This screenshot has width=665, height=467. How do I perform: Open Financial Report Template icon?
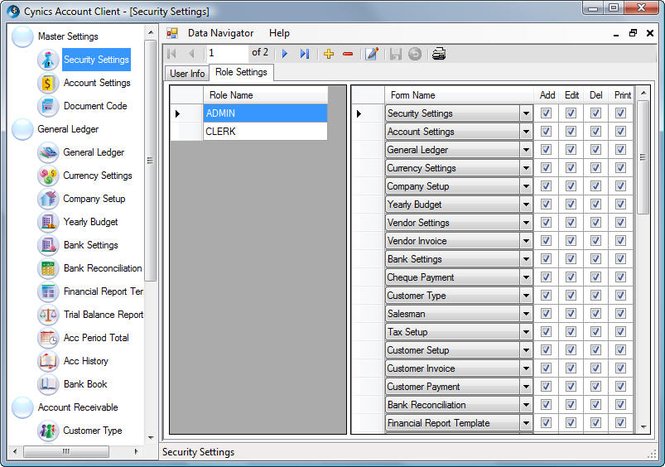pos(48,291)
